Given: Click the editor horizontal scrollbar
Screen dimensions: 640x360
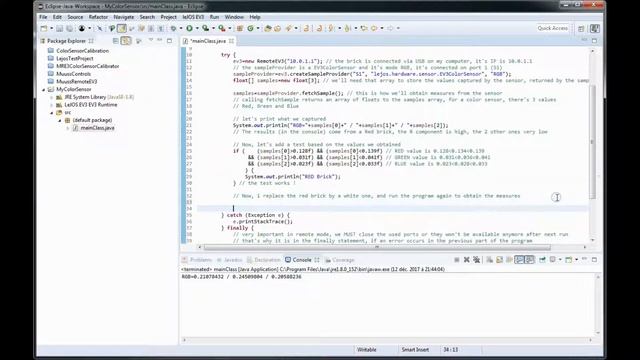Looking at the screenshot, I should (x=377, y=247).
